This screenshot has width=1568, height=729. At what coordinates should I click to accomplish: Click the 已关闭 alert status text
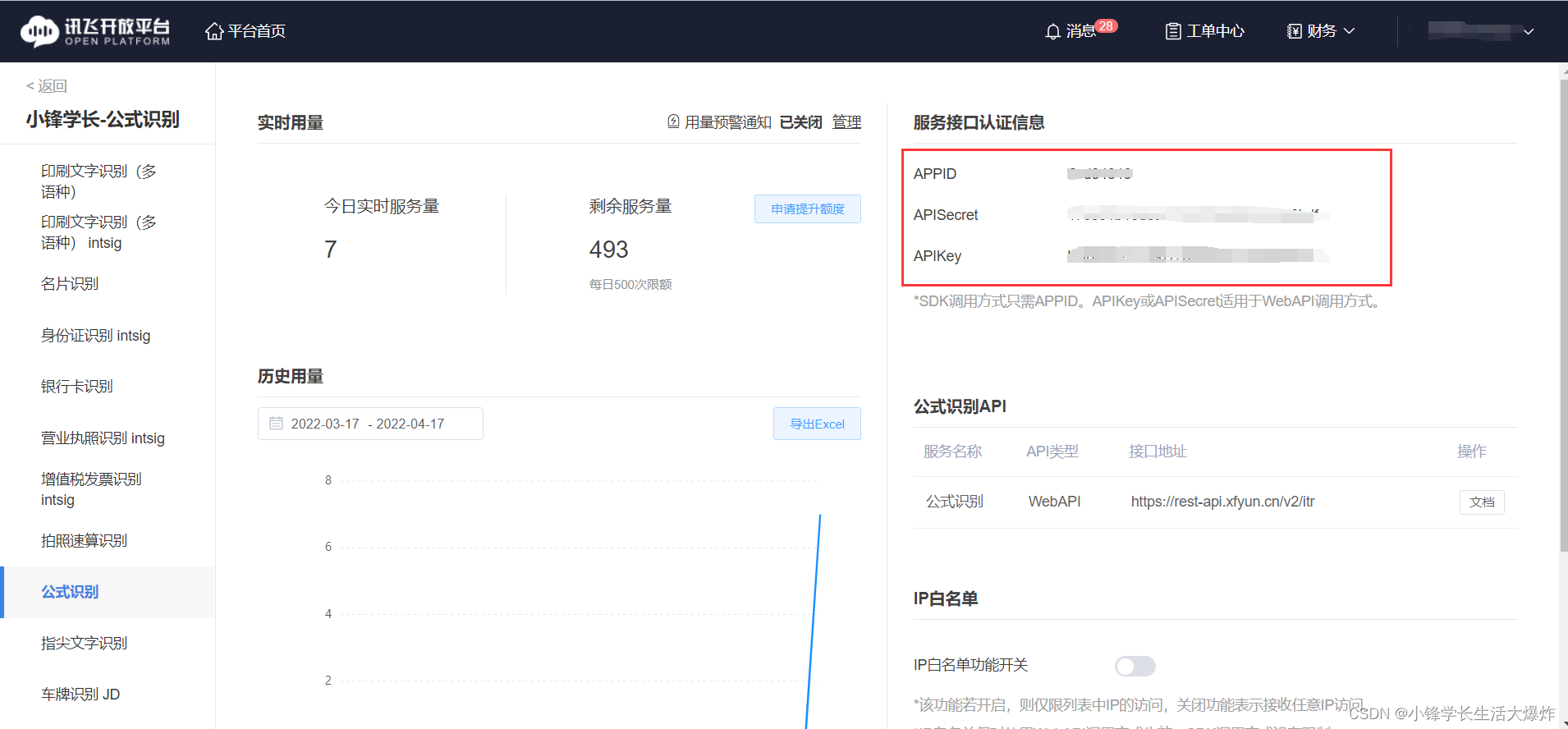click(800, 122)
